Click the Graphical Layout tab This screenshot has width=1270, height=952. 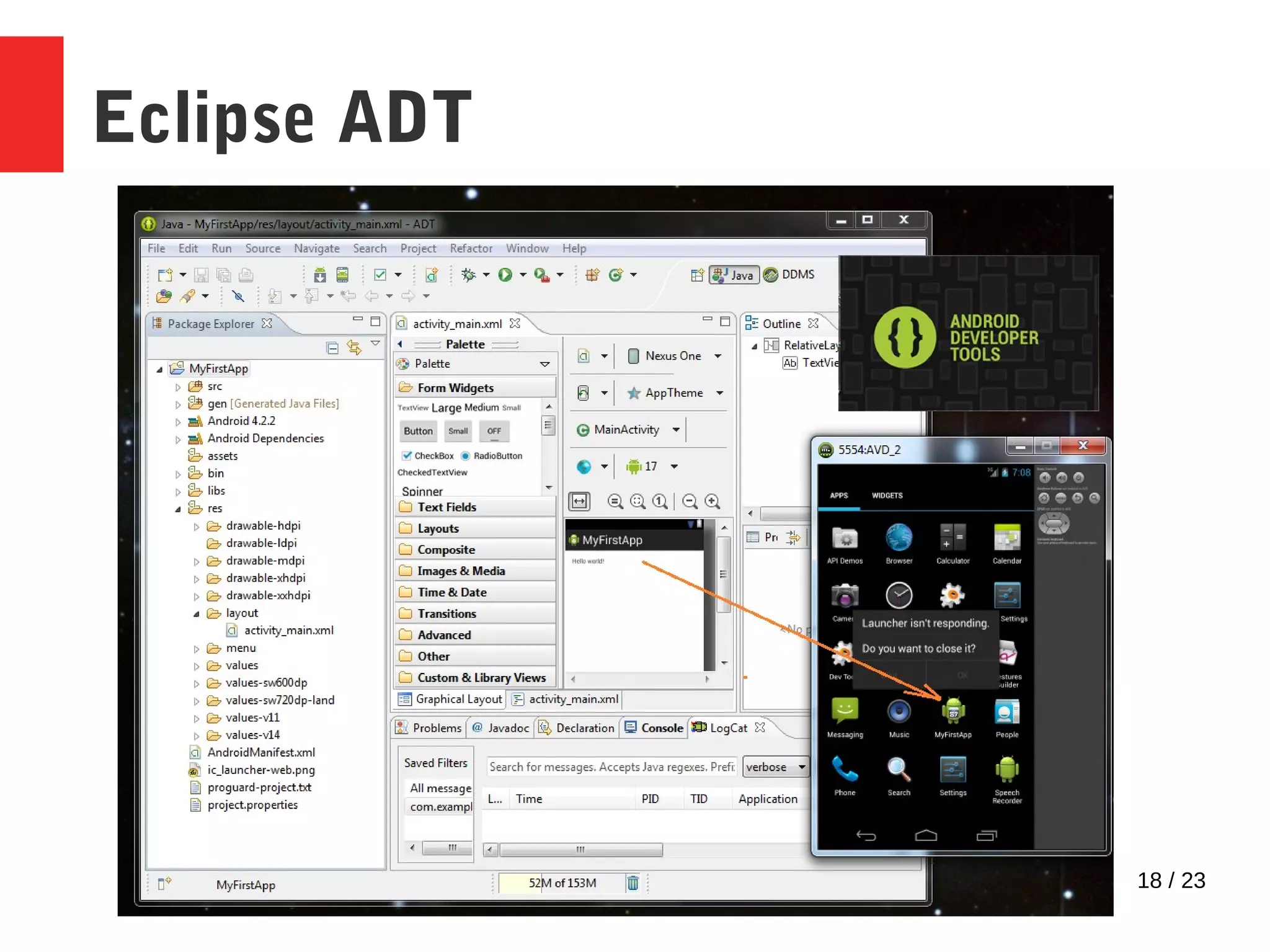point(451,699)
